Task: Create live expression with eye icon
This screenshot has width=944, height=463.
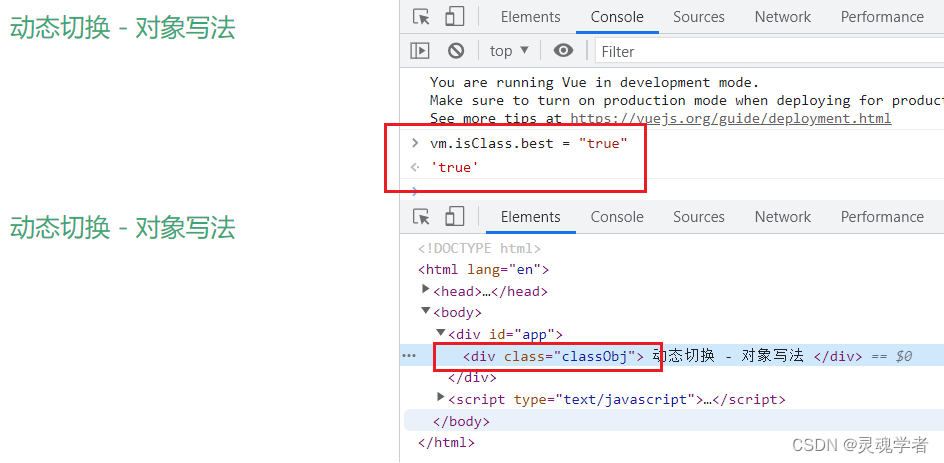Action: (563, 51)
